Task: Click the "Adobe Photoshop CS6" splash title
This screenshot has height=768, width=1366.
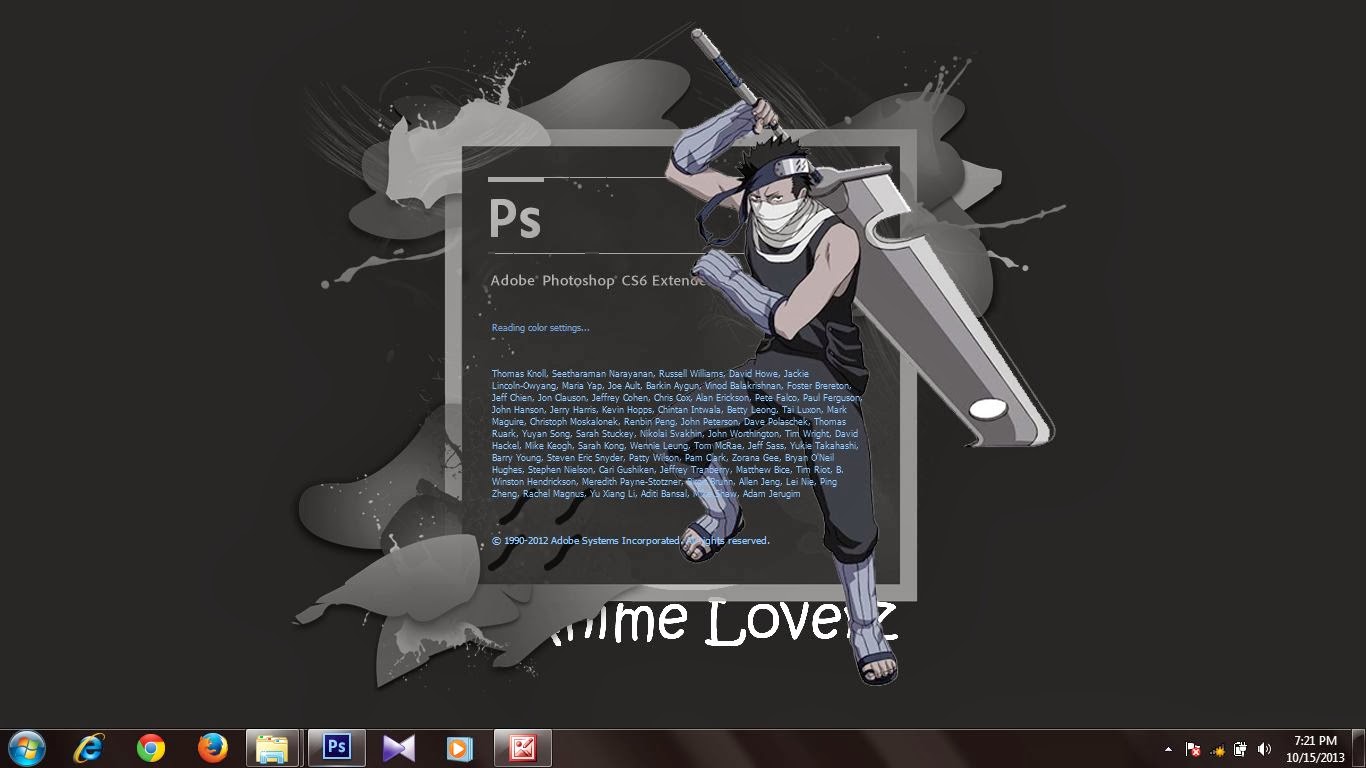Action: click(569, 281)
